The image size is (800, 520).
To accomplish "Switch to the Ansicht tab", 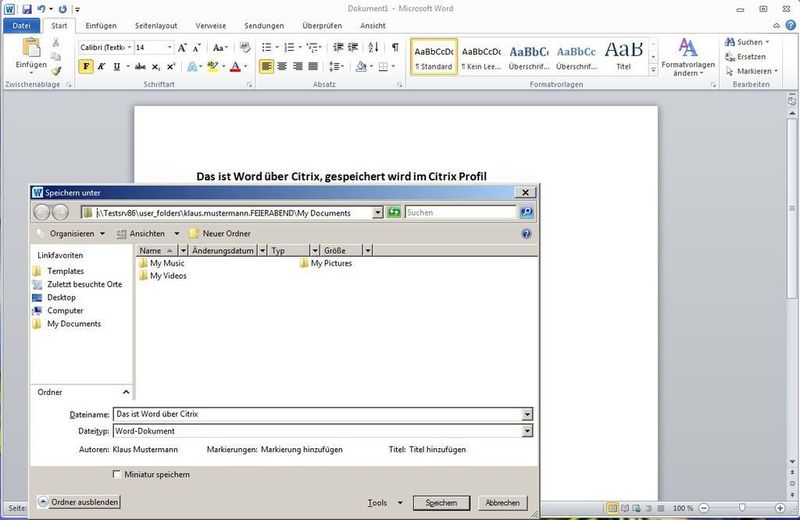I will click(373, 26).
